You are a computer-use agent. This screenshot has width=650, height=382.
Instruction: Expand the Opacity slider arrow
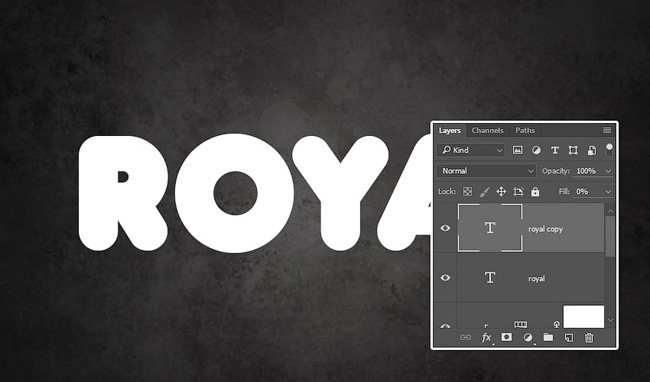[x=608, y=171]
